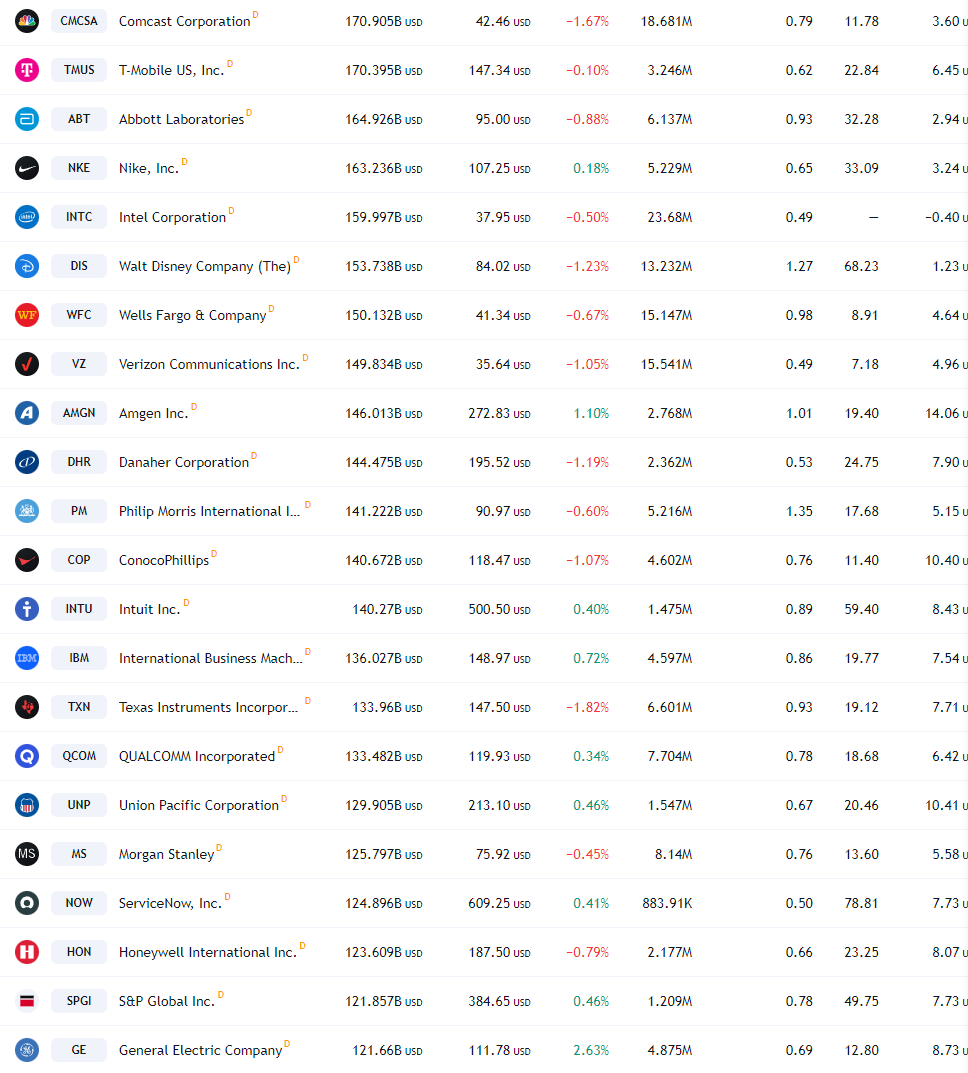This screenshot has width=968, height=1073.
Task: Open ConocoPhillips company link
Action: (x=164, y=560)
